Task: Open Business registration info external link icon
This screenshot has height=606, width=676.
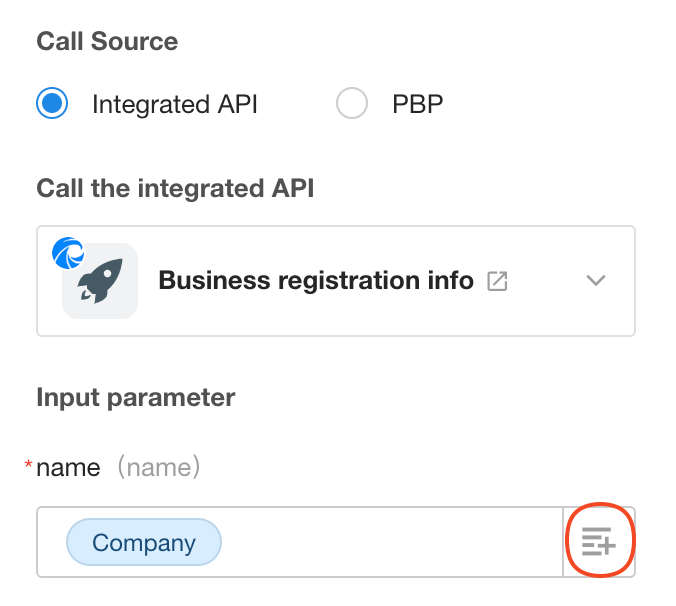Action: (x=497, y=281)
